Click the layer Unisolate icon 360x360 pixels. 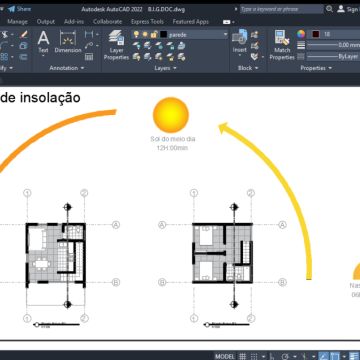[148, 57]
